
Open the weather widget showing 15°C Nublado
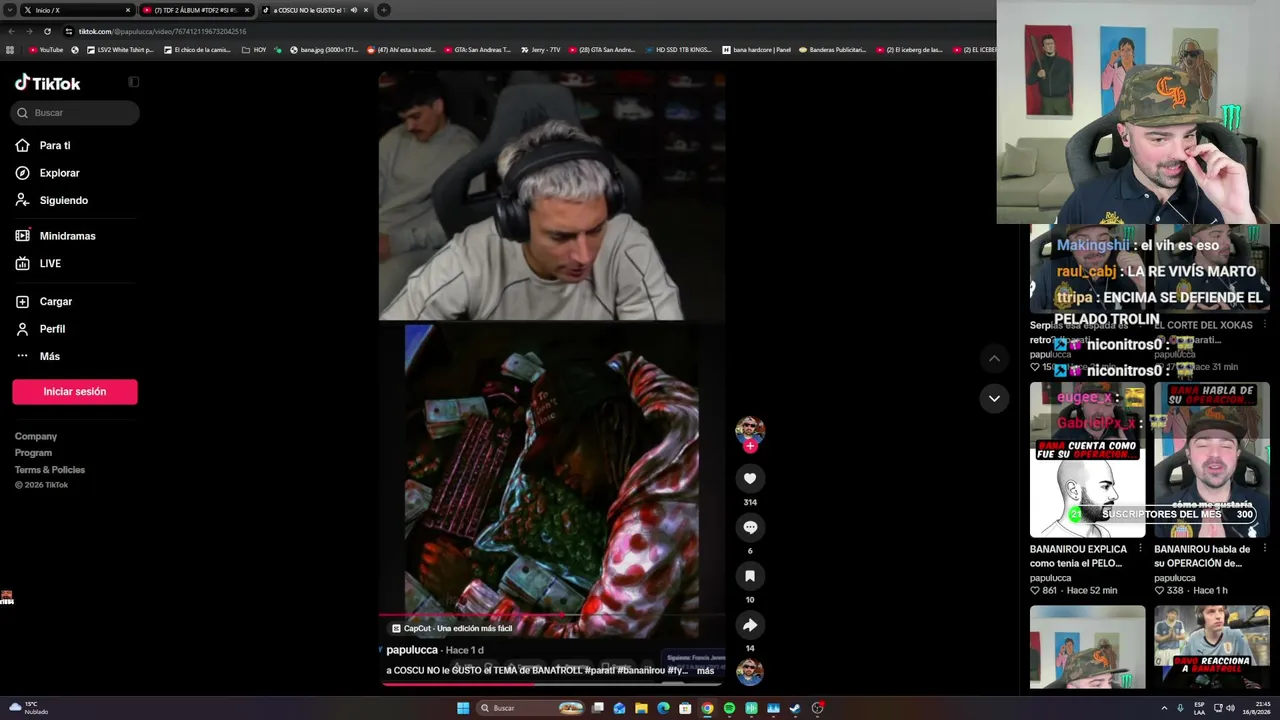pos(28,707)
